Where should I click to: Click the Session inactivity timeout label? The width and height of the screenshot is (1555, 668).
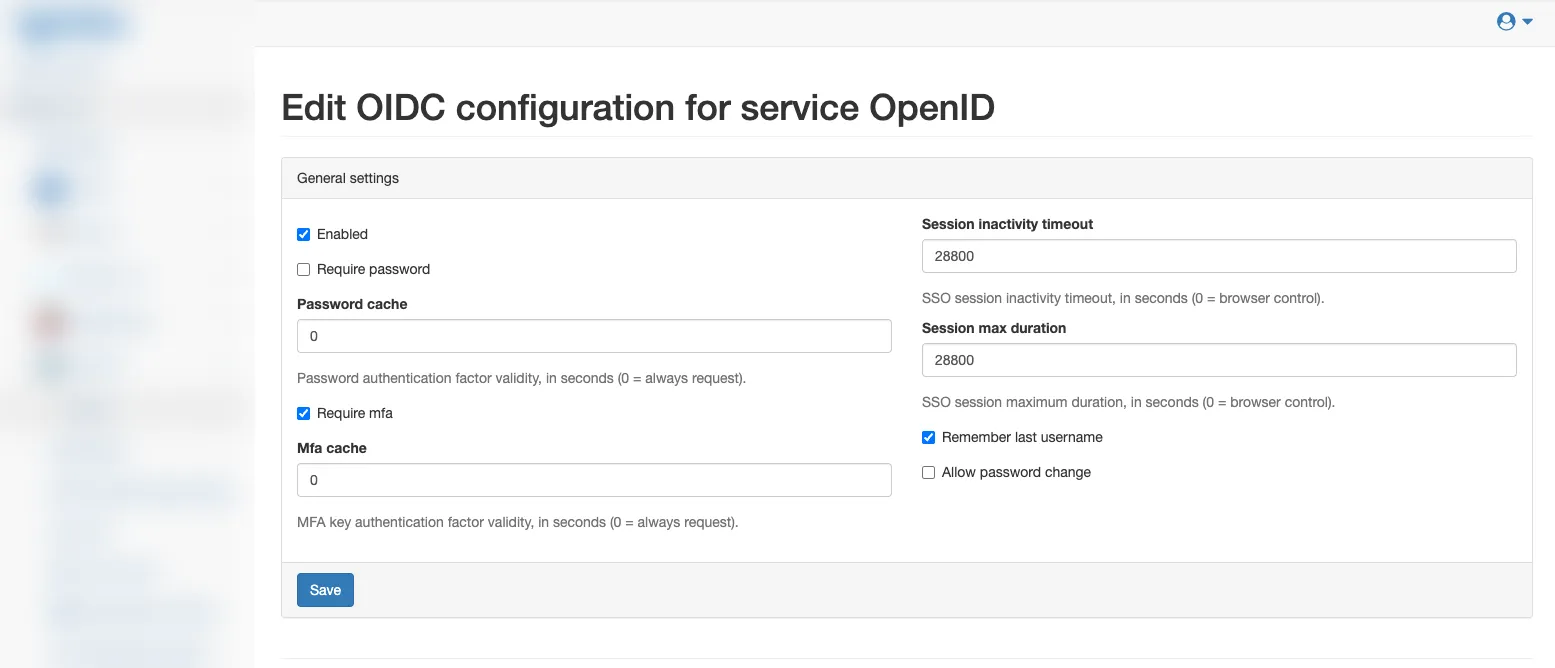(1007, 224)
